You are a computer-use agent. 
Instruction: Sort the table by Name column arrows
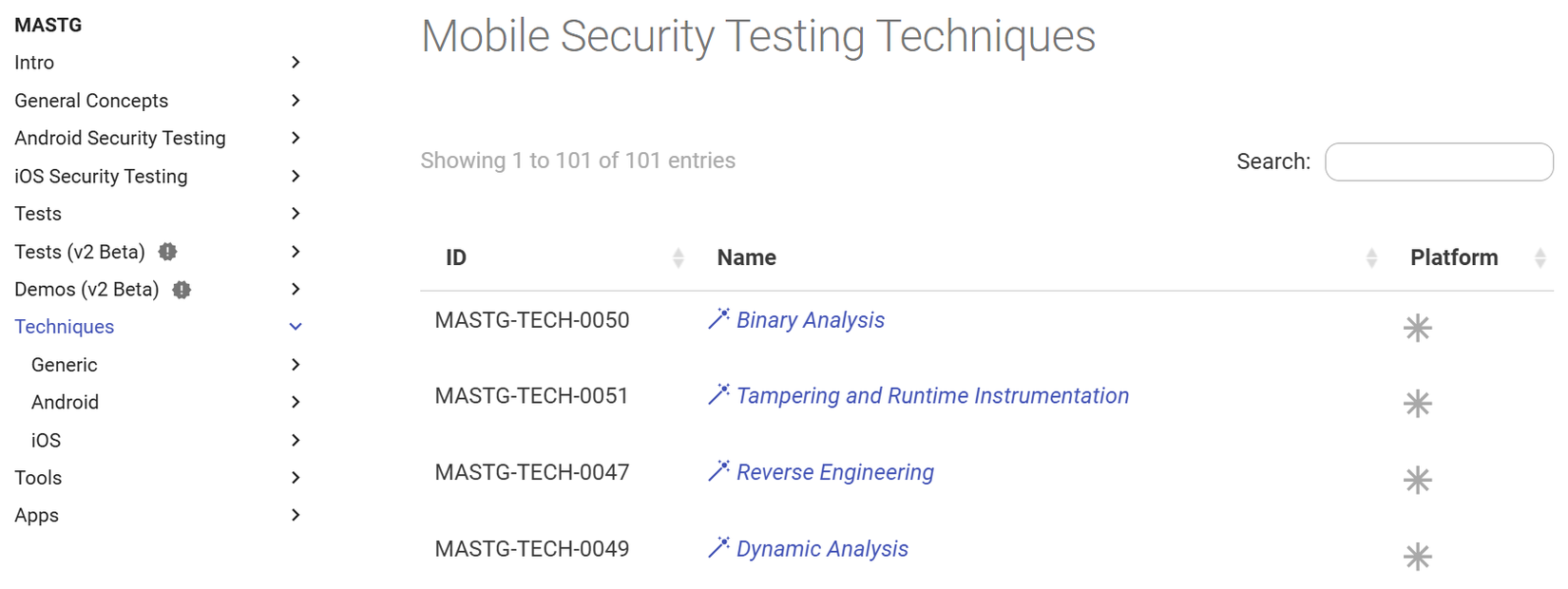(x=1371, y=257)
